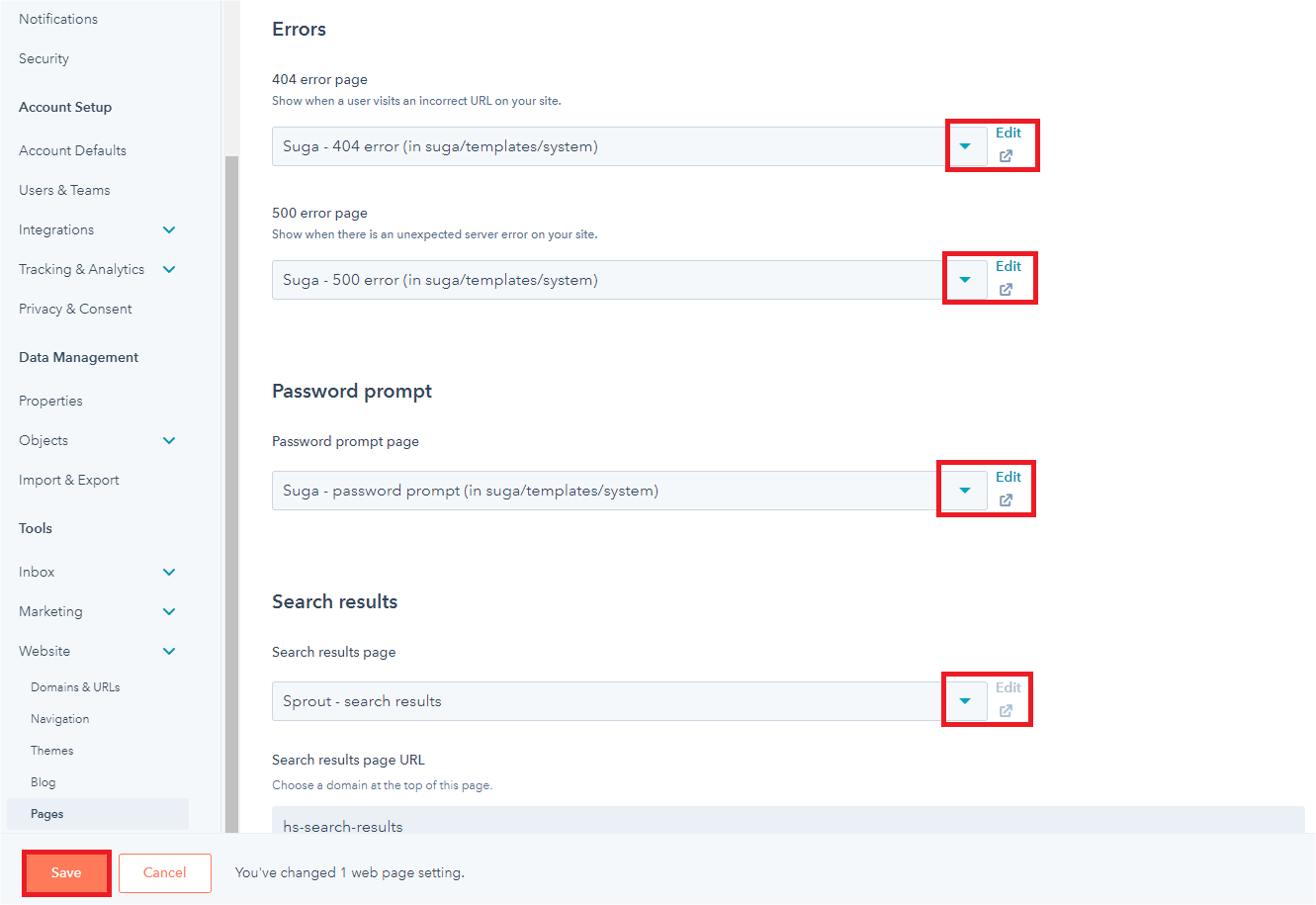The image size is (1316, 905).
Task: Expand Integrations section in sidebar
Action: 169,230
